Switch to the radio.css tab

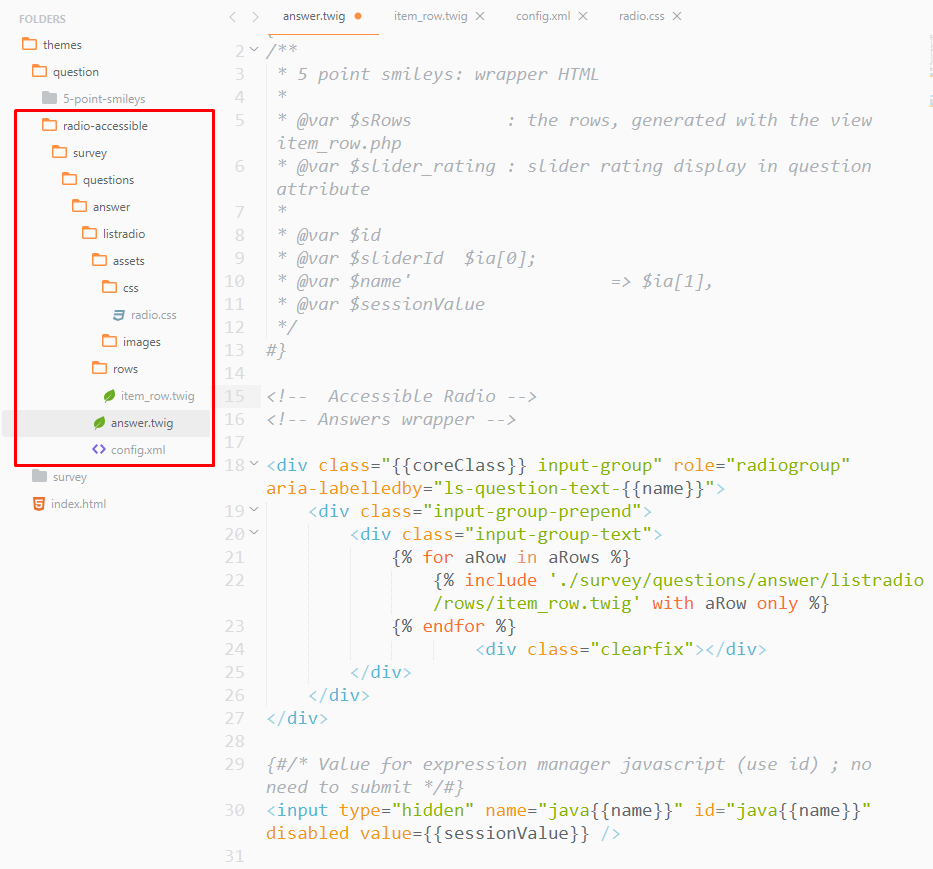coord(643,16)
